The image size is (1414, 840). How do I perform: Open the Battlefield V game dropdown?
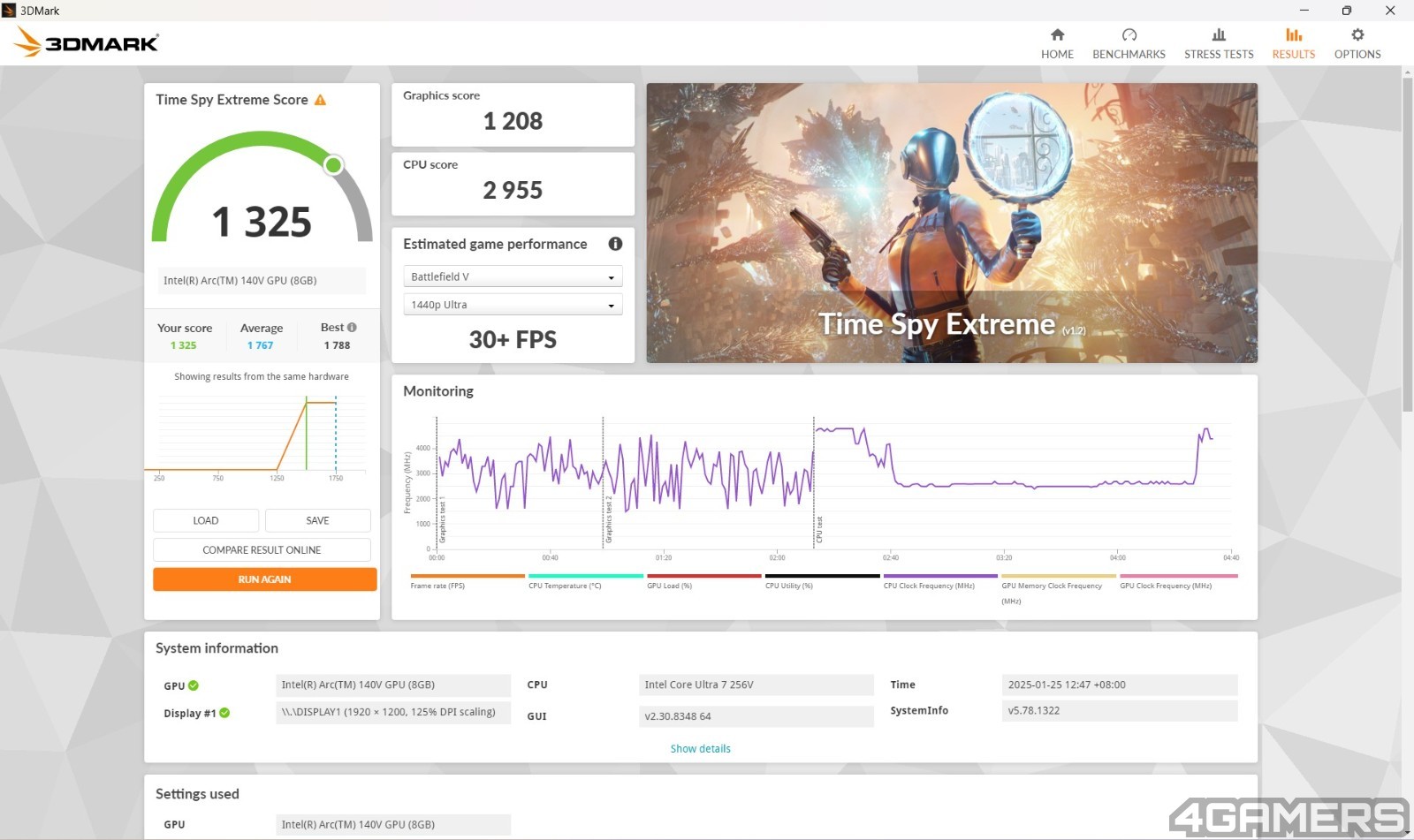click(513, 276)
